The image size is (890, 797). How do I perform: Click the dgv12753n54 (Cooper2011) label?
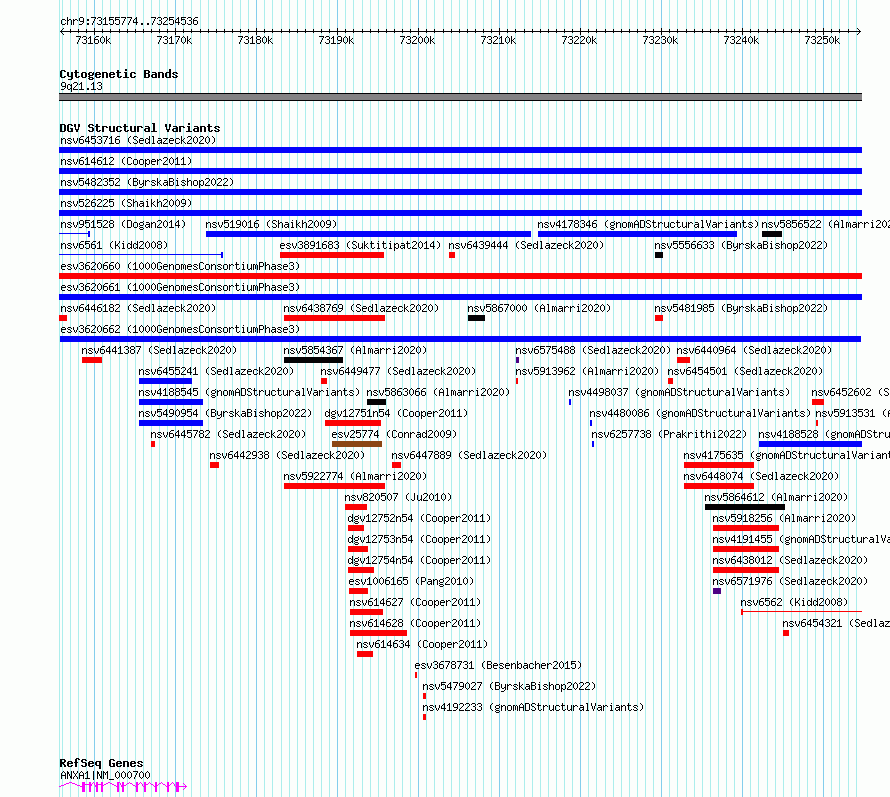pyautogui.click(x=419, y=539)
